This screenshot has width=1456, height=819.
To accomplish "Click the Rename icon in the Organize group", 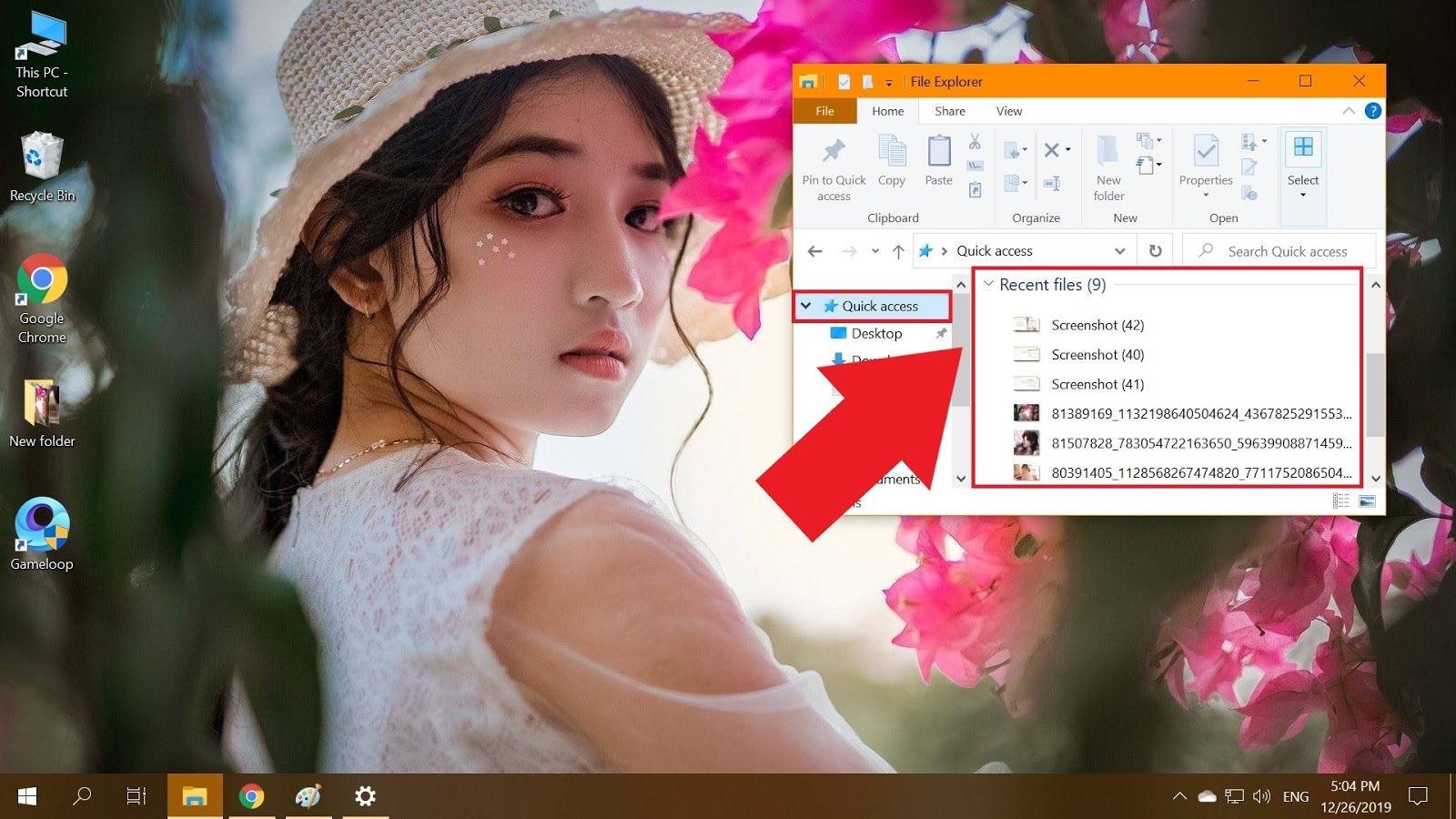I will click(1053, 182).
